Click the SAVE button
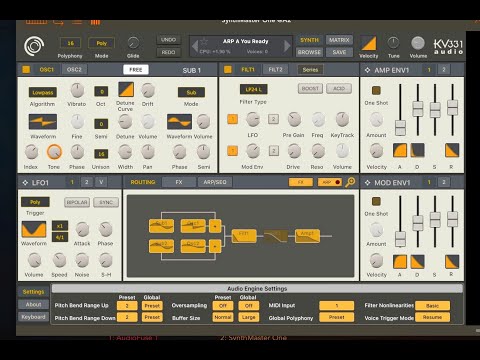 [x=339, y=52]
